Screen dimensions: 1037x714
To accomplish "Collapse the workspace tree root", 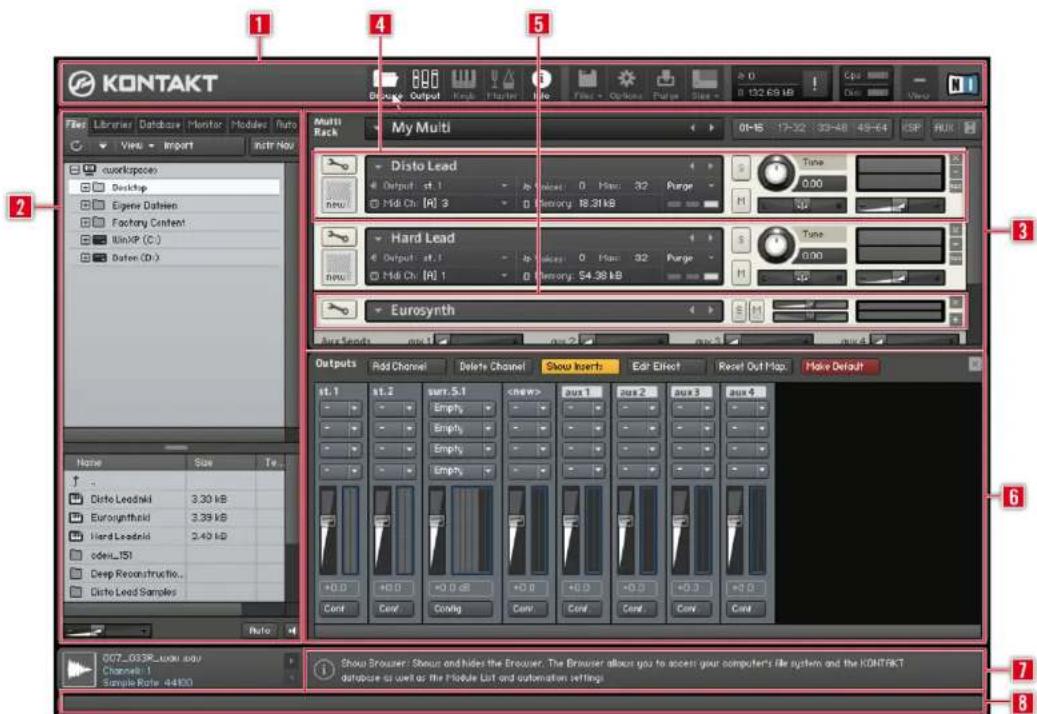I will point(74,171).
